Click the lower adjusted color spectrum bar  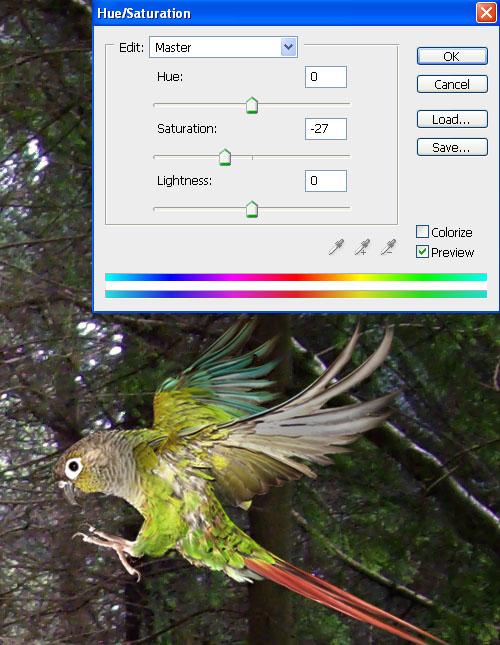296,294
